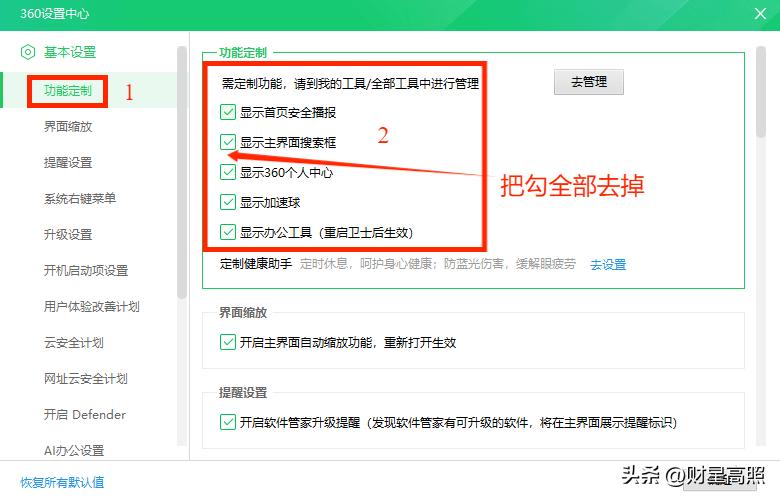Image resolution: width=780 pixels, height=500 pixels.
Task: Open 提醒设置 sidebar item
Action: point(68,163)
